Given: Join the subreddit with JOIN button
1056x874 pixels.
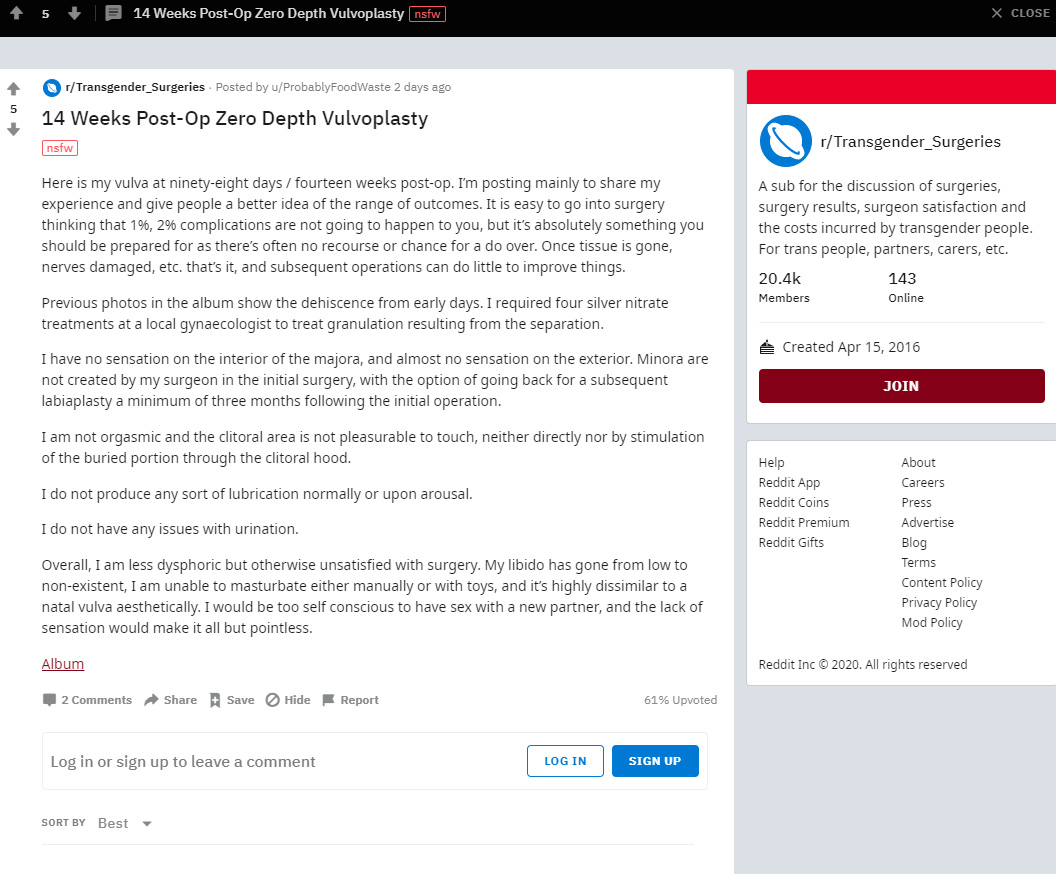Looking at the screenshot, I should (901, 386).
